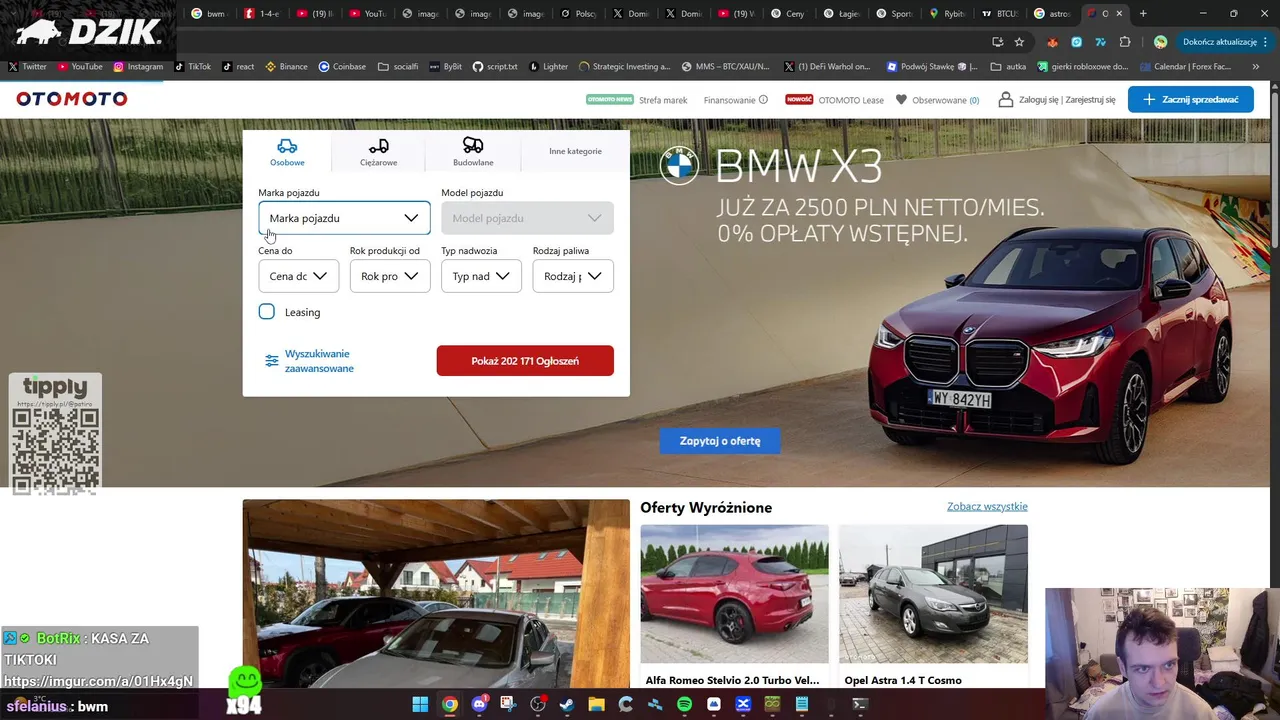This screenshot has width=1280, height=720.
Task: Click the Alfa Romeo Stelvio 2.0 Turbo title
Action: (732, 680)
